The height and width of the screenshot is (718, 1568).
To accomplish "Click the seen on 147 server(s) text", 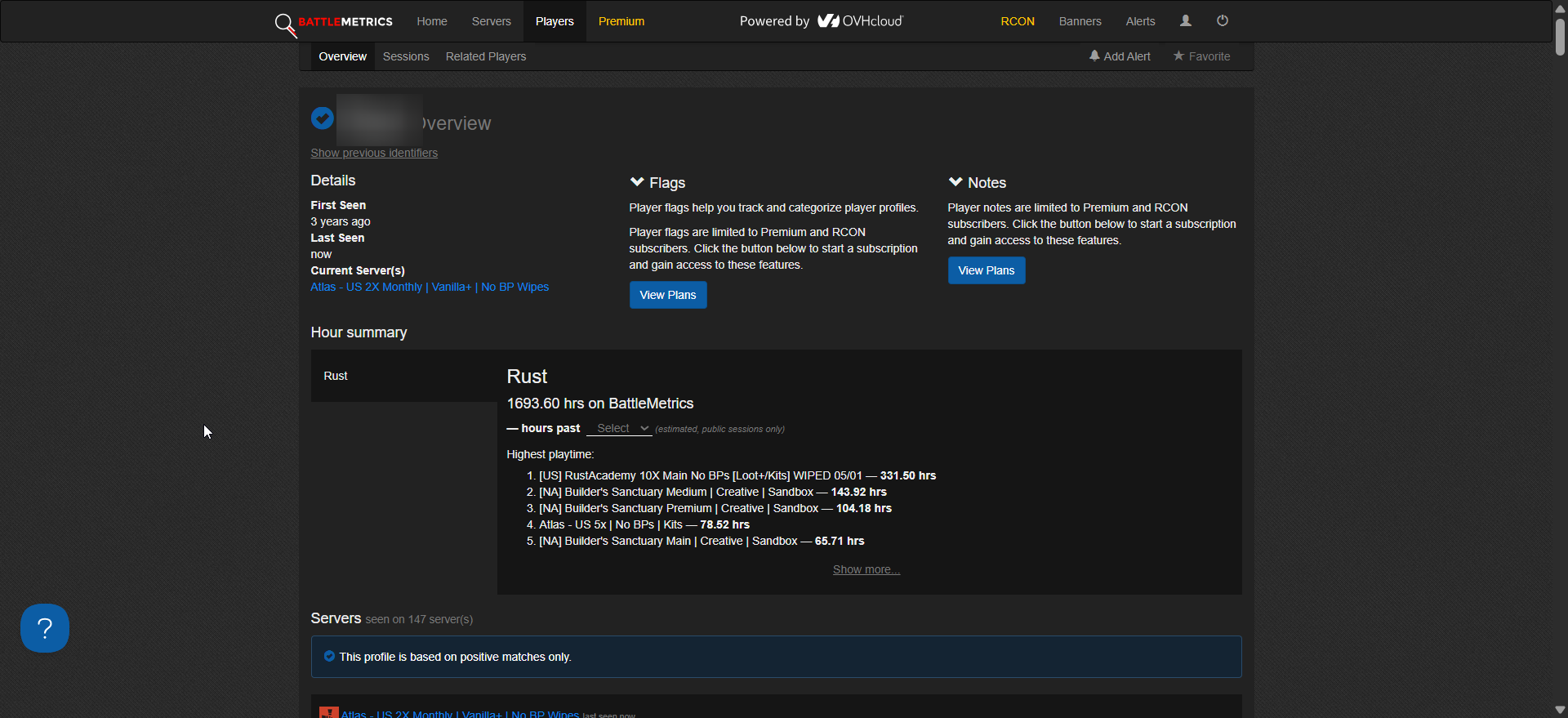I will click(x=419, y=619).
